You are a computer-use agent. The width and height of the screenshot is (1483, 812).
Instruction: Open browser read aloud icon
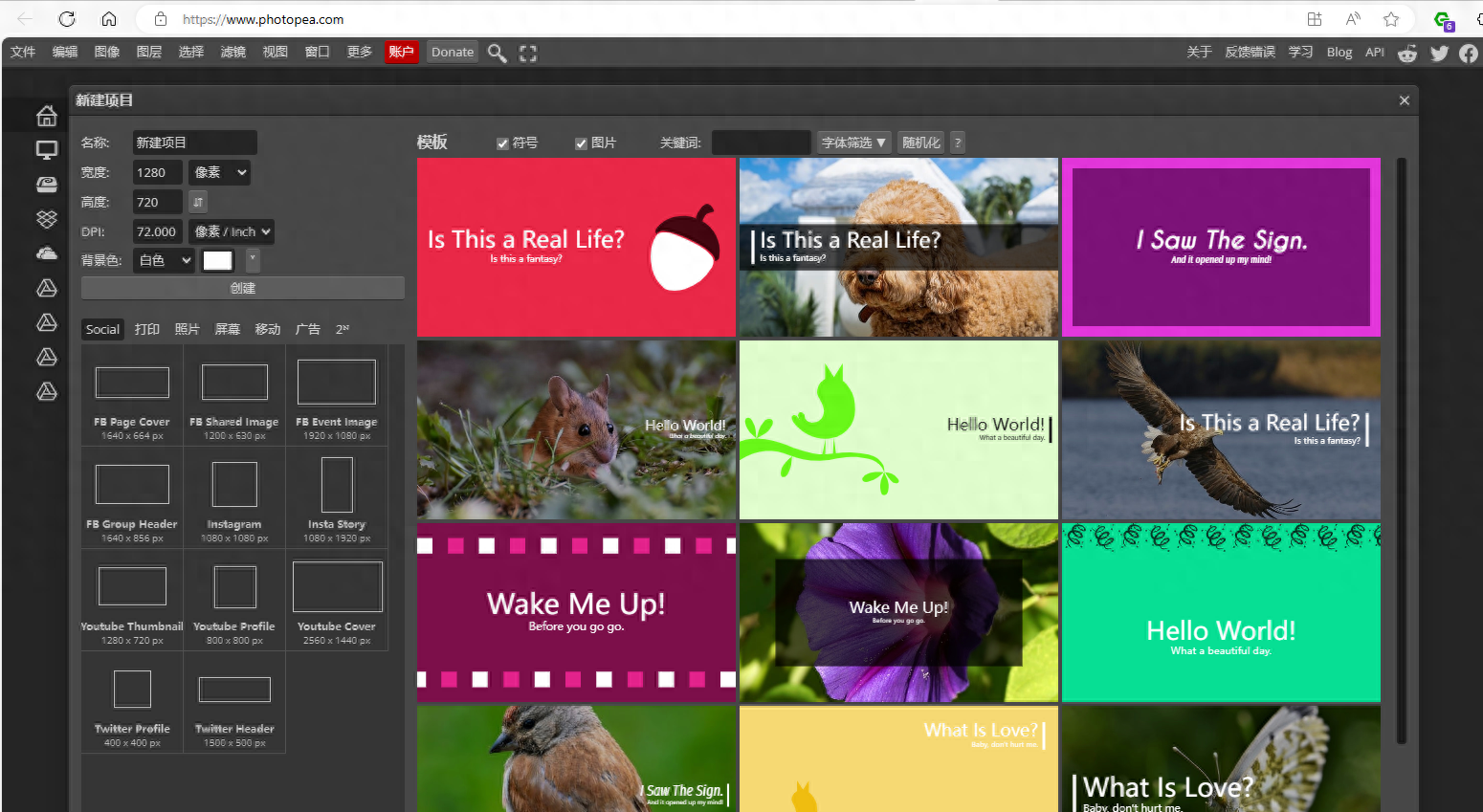[x=1353, y=19]
